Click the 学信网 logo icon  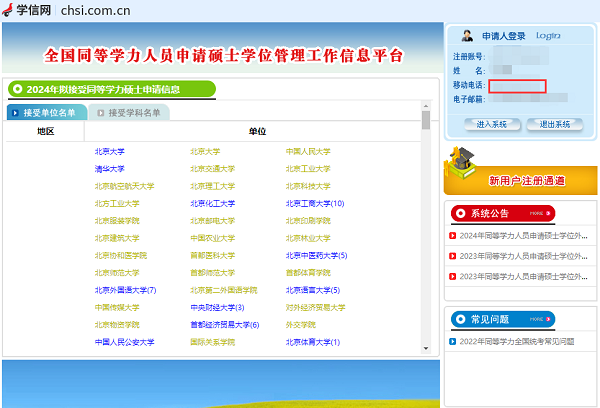(8, 9)
